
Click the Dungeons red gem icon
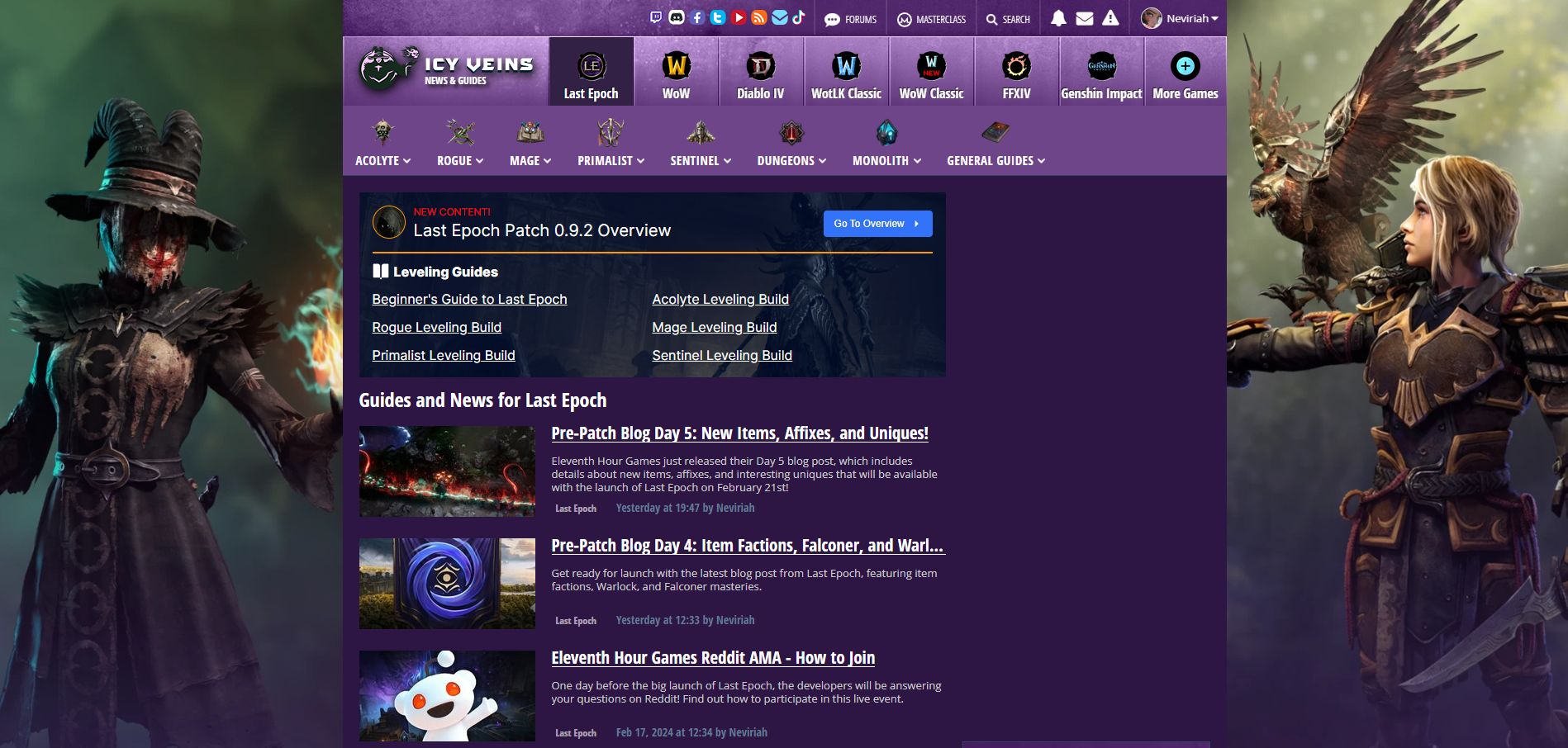[x=791, y=132]
